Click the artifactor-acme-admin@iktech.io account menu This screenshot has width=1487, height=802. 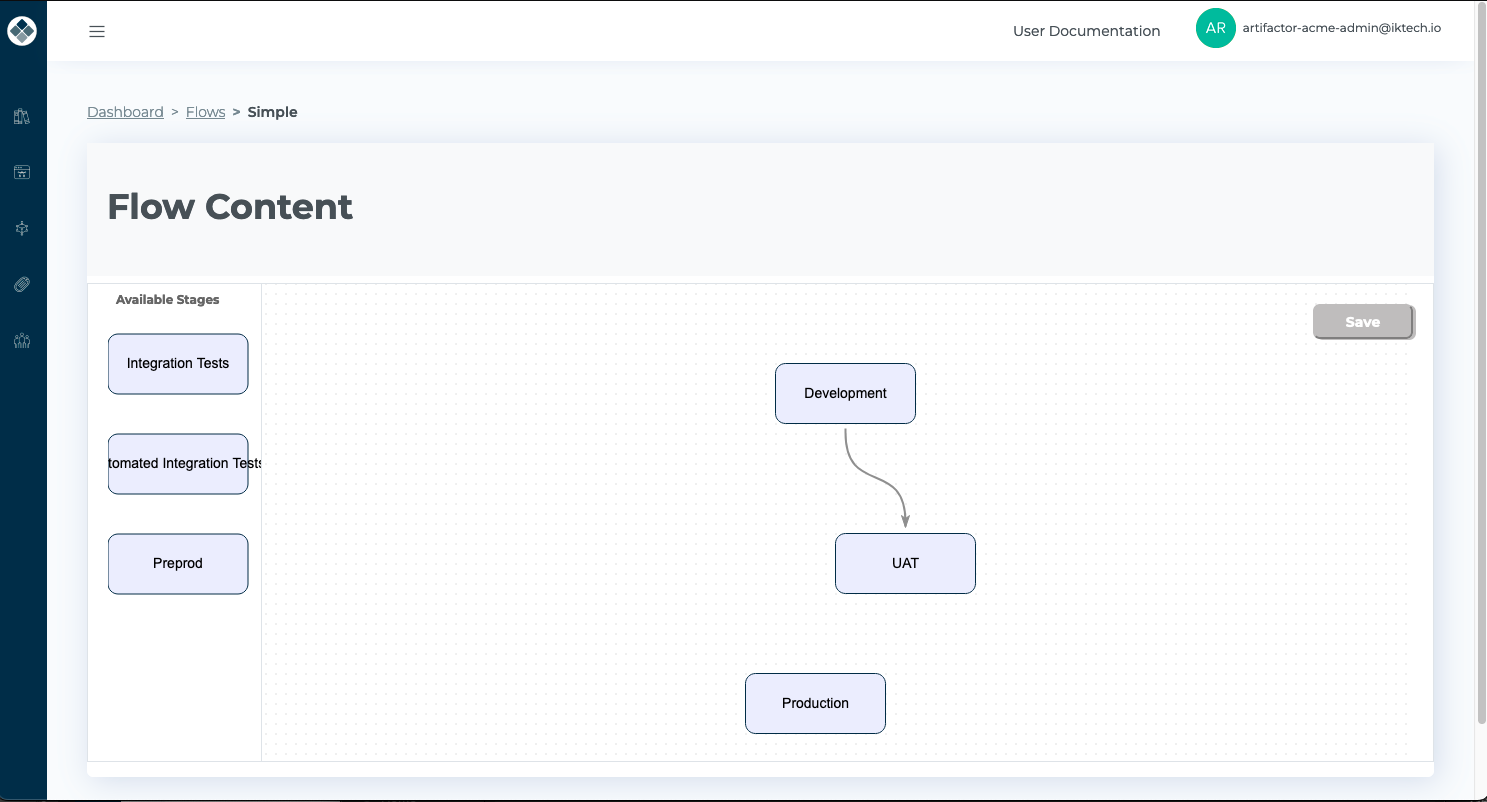(x=1341, y=28)
